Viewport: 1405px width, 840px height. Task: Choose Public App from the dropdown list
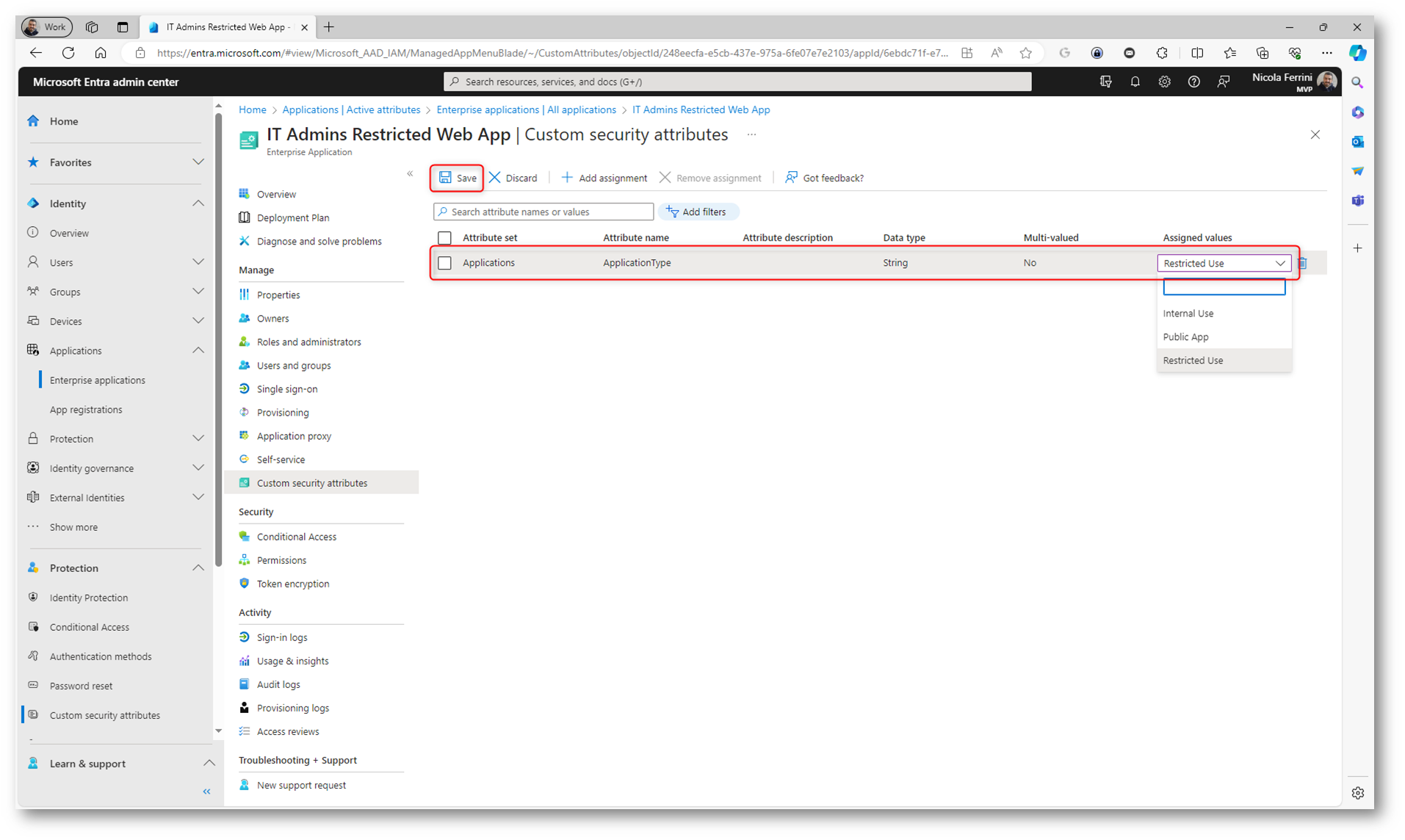pyautogui.click(x=1224, y=337)
